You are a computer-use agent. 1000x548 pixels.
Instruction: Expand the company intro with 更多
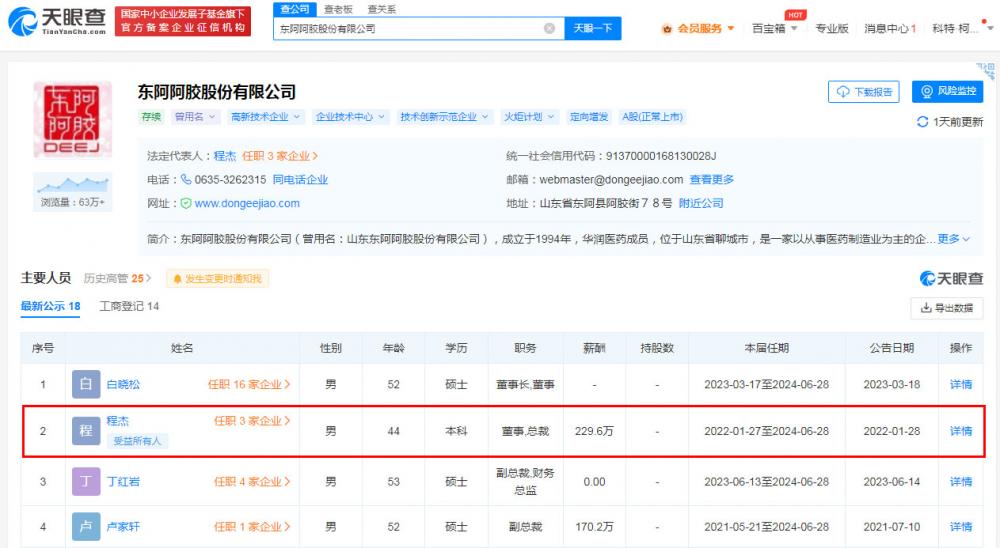tap(953, 239)
